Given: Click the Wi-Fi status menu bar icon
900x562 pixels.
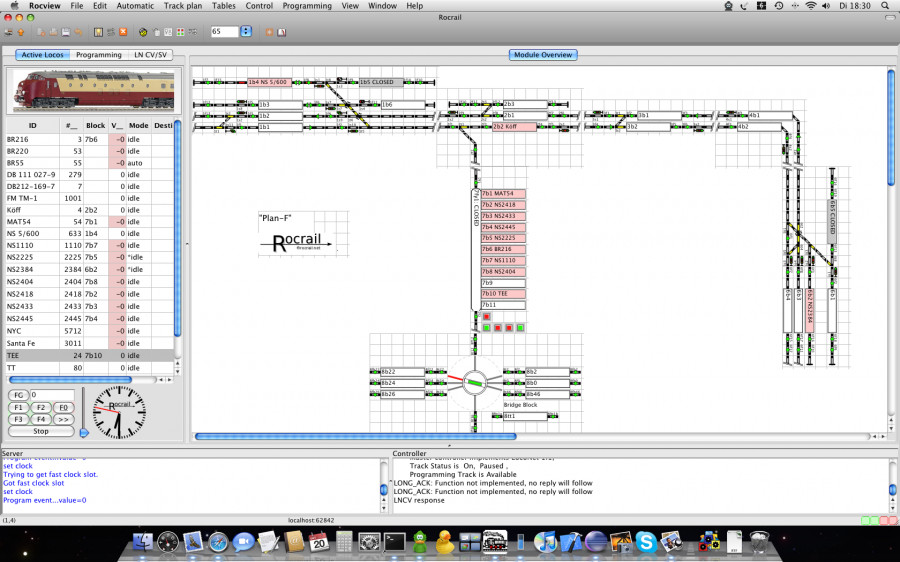Looking at the screenshot, I should point(810,6).
